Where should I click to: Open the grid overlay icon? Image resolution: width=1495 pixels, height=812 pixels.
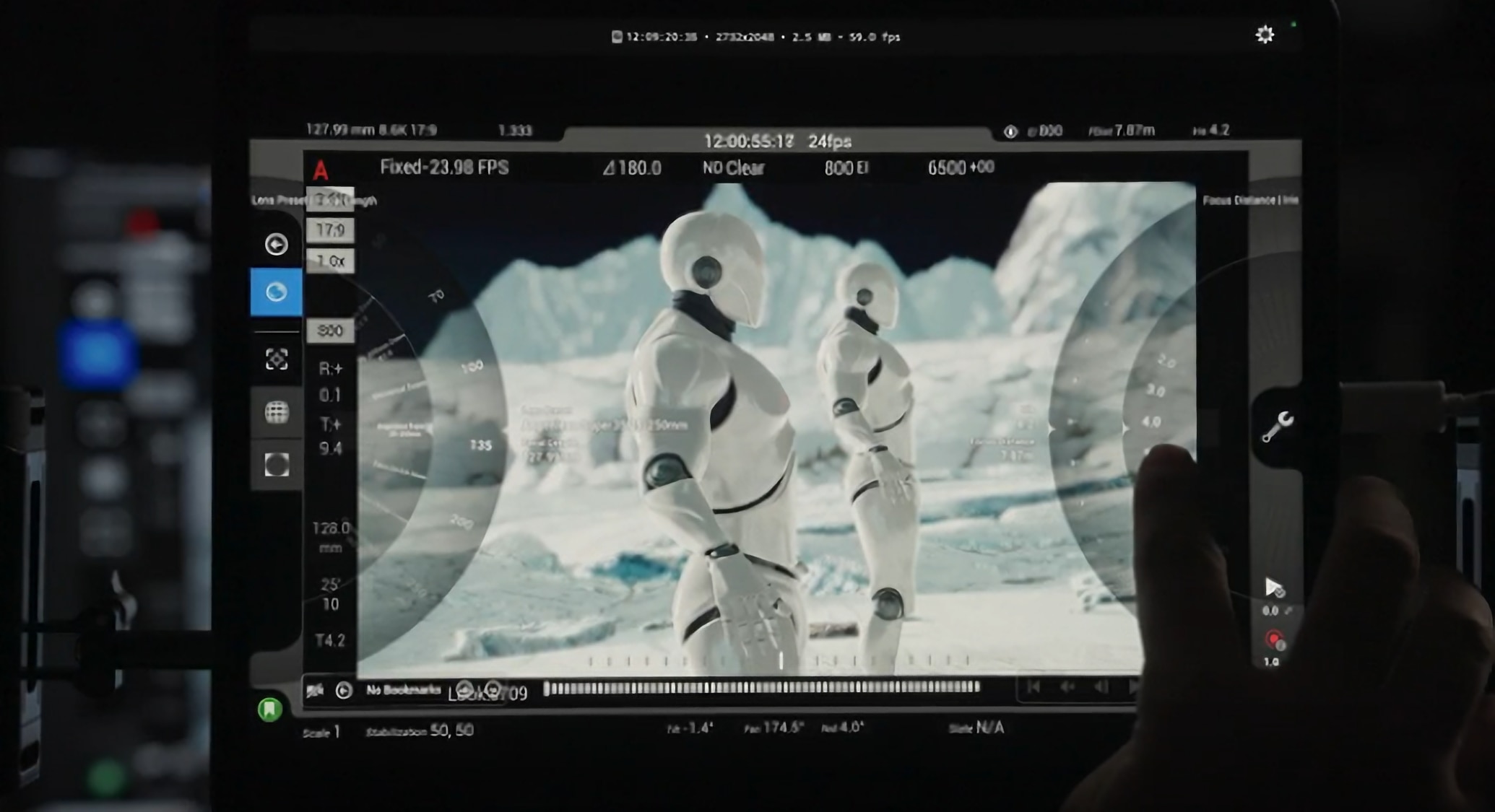pyautogui.click(x=276, y=412)
